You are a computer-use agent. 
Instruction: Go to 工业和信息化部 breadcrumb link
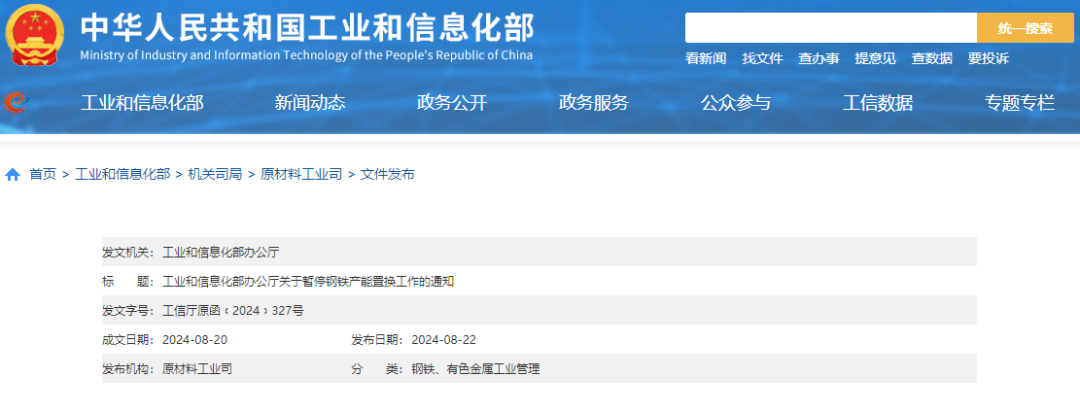[122, 175]
